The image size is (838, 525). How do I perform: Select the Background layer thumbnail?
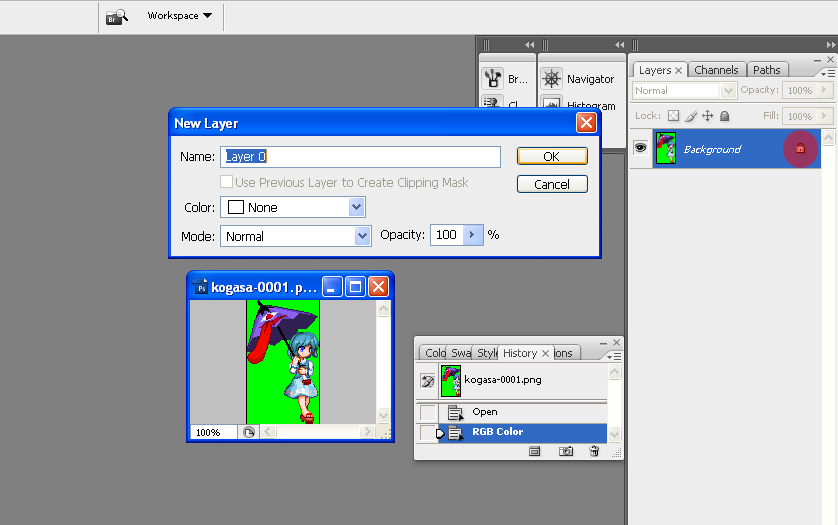[665, 148]
